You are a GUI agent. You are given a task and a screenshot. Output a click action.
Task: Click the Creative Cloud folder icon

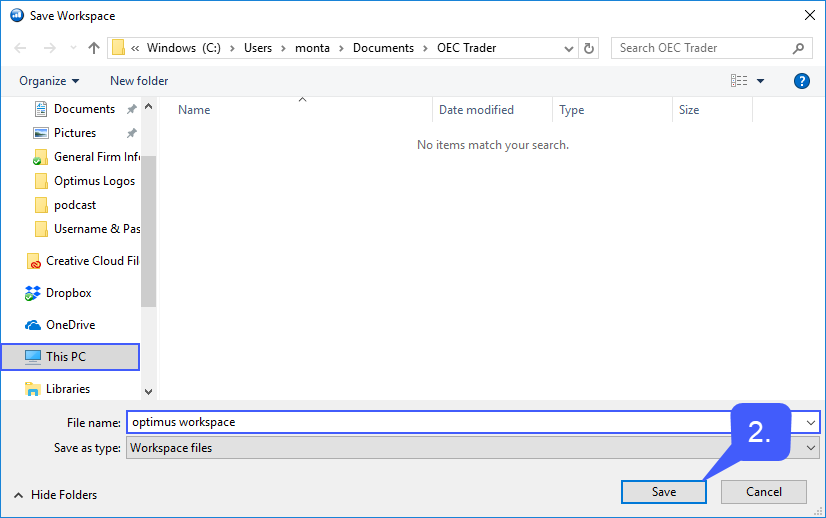(x=33, y=261)
